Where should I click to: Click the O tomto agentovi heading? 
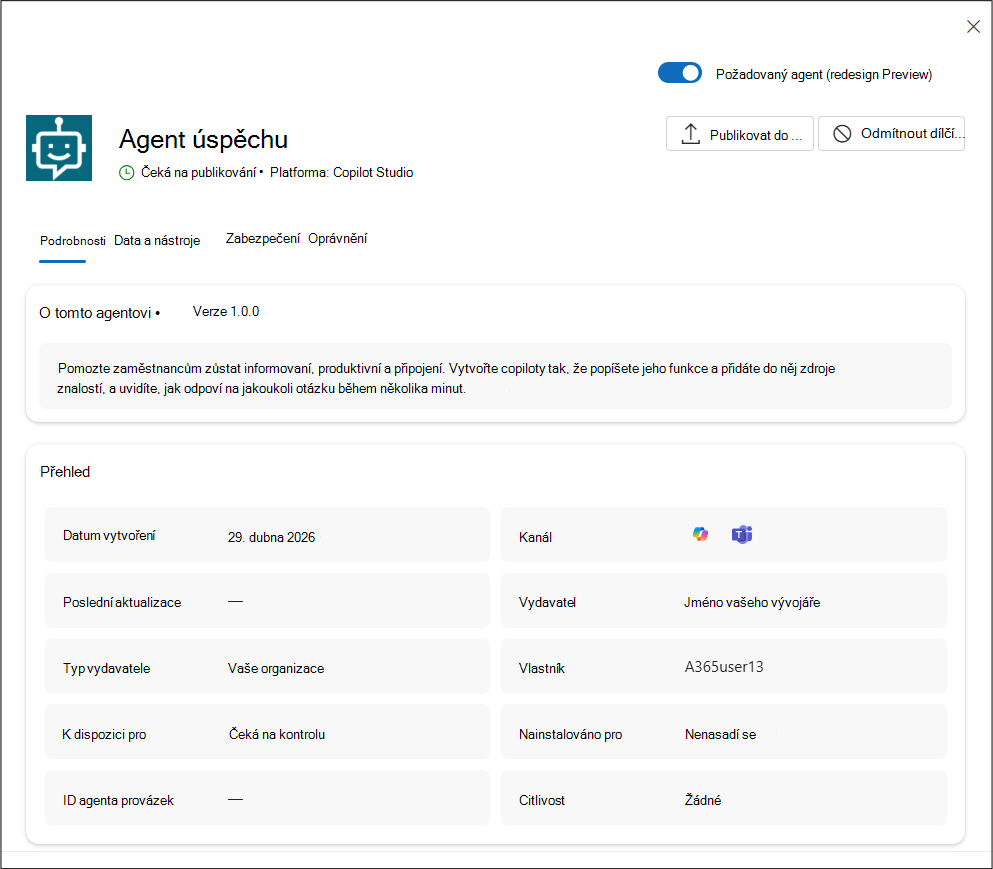[95, 313]
